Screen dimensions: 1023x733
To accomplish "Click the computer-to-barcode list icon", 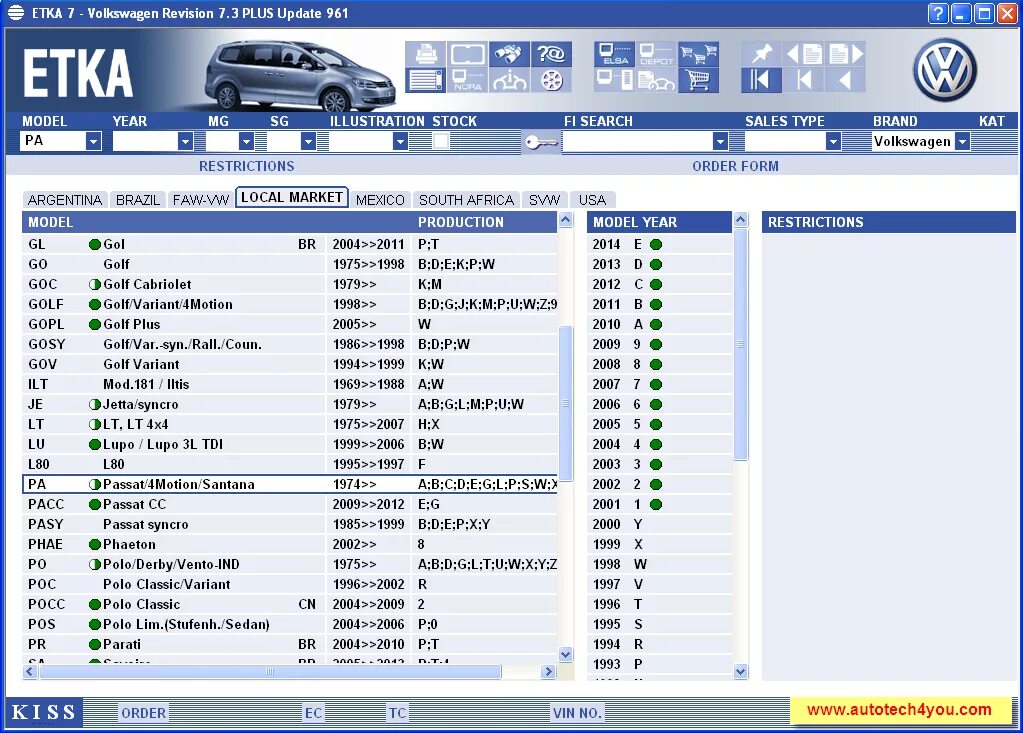I will 615,80.
